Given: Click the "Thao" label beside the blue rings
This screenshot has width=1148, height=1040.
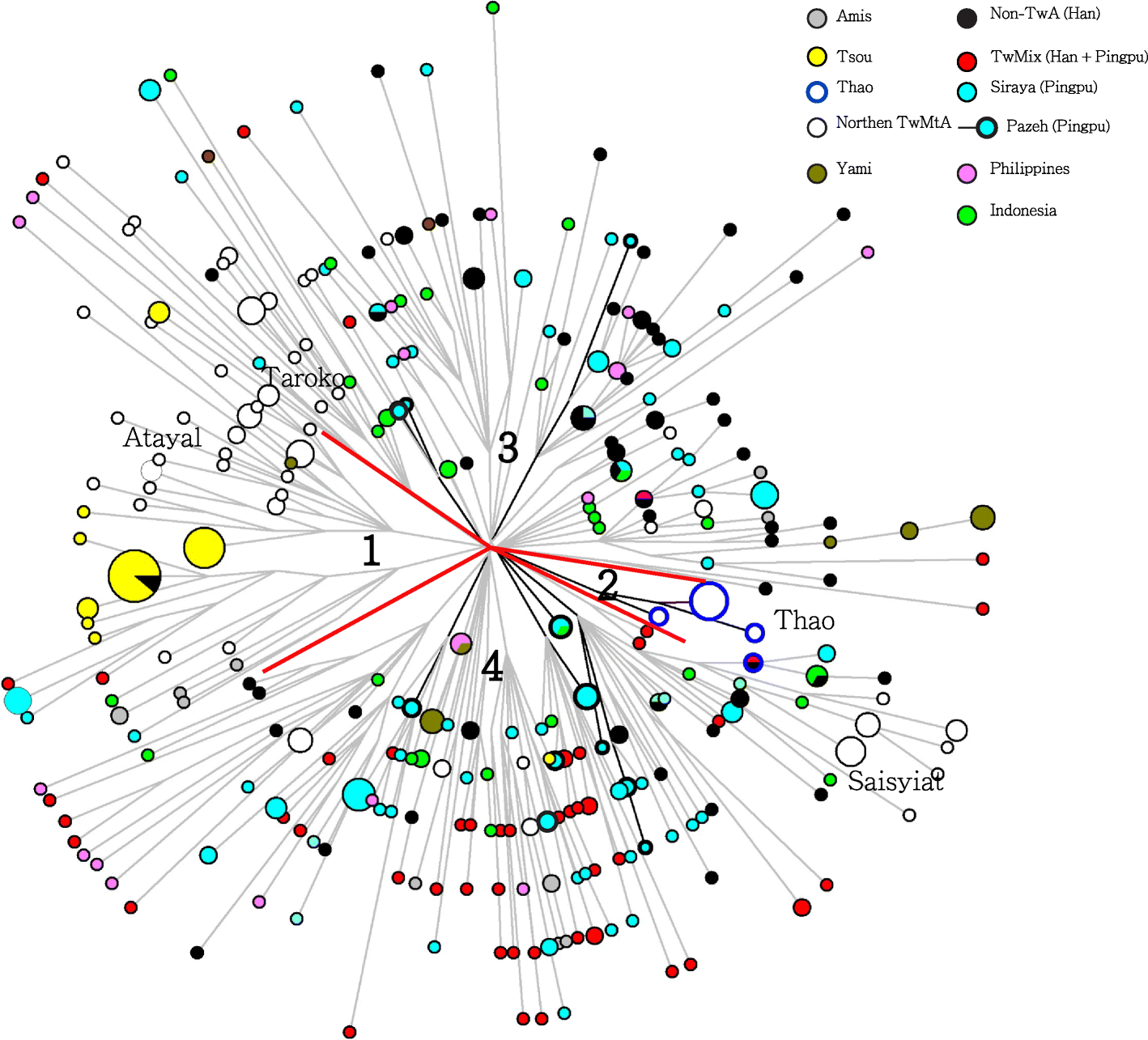Looking at the screenshot, I should [804, 620].
